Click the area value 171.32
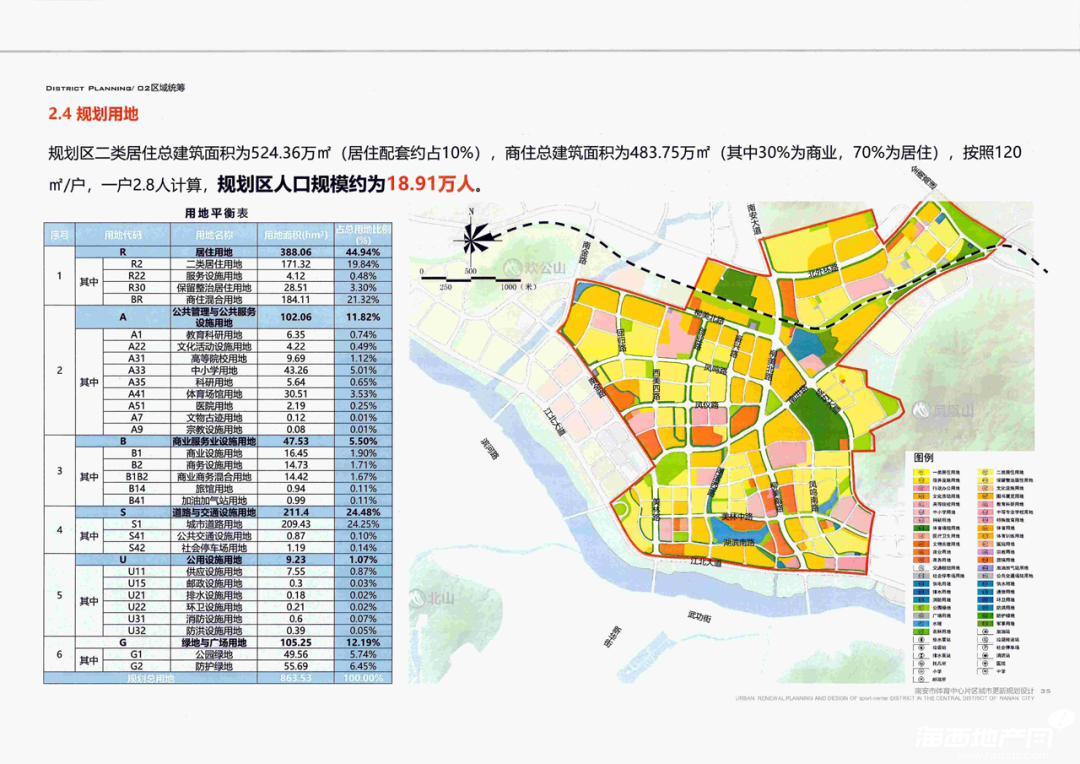 coord(295,264)
